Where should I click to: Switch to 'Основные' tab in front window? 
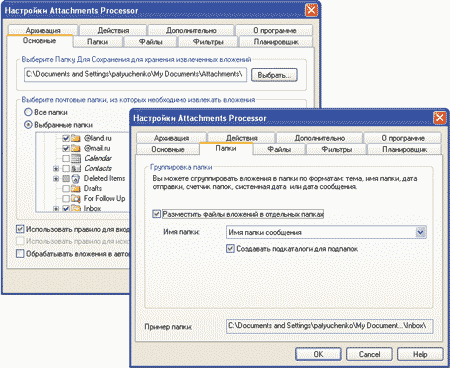coord(168,149)
